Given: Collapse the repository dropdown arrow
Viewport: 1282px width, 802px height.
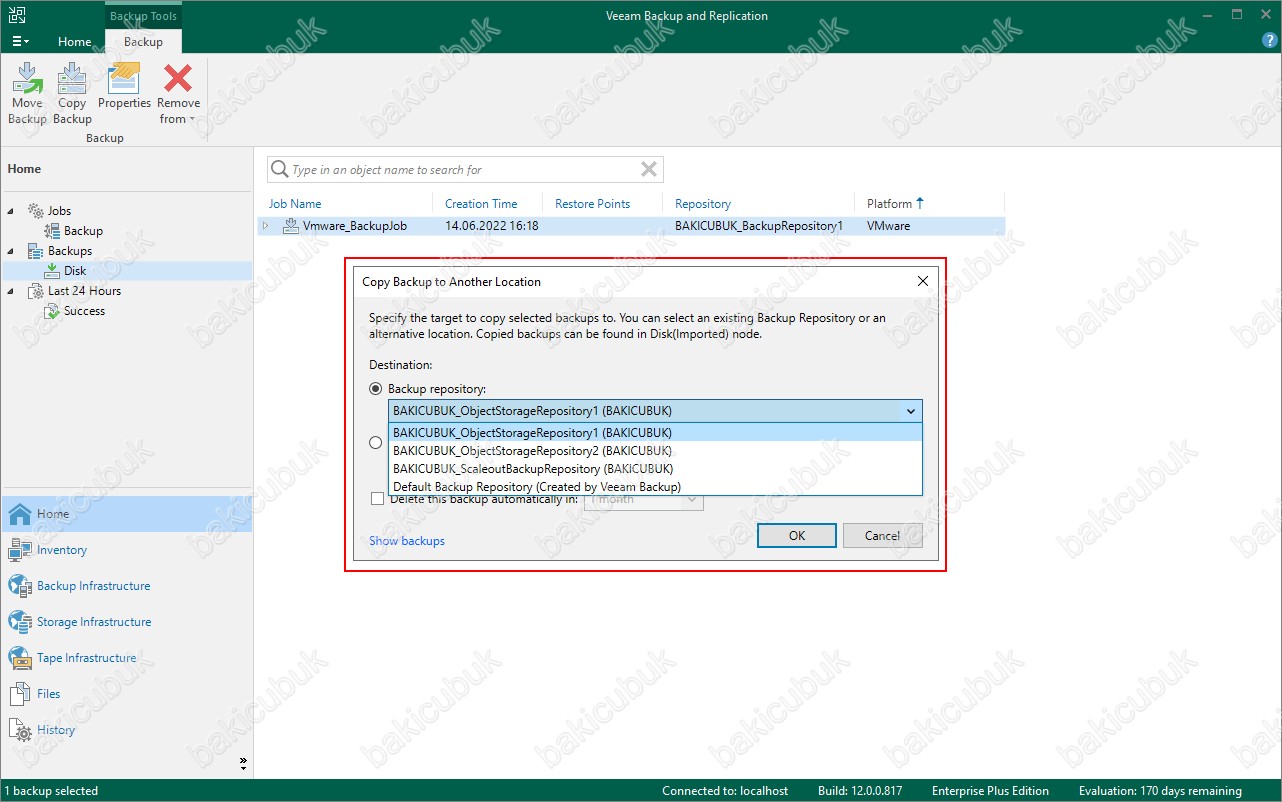Looking at the screenshot, I should (x=911, y=411).
